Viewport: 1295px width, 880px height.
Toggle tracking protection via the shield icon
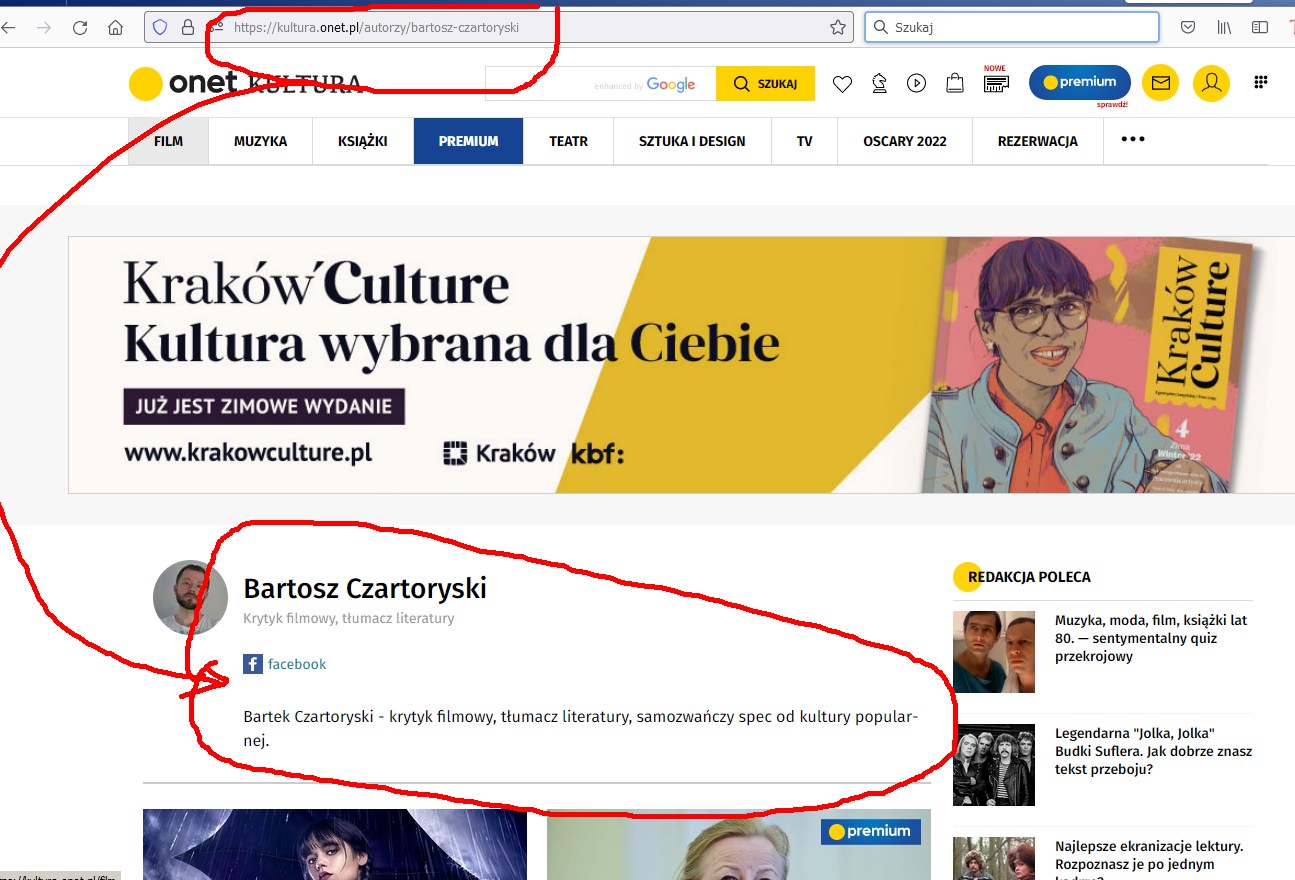(159, 27)
